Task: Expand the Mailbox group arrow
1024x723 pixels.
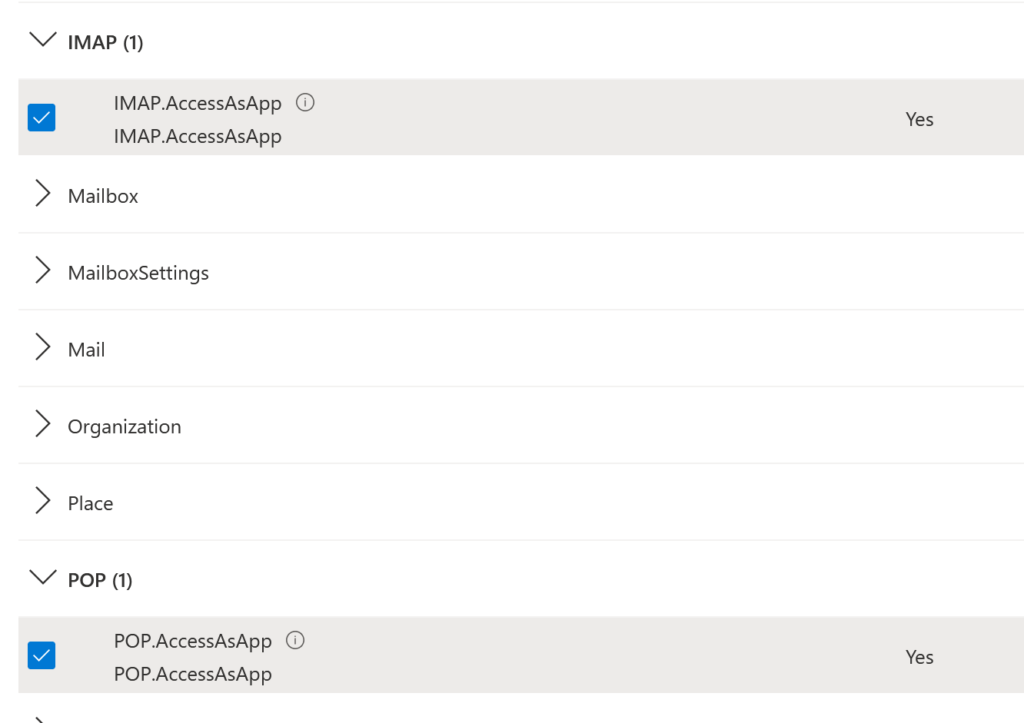Action: click(42, 195)
